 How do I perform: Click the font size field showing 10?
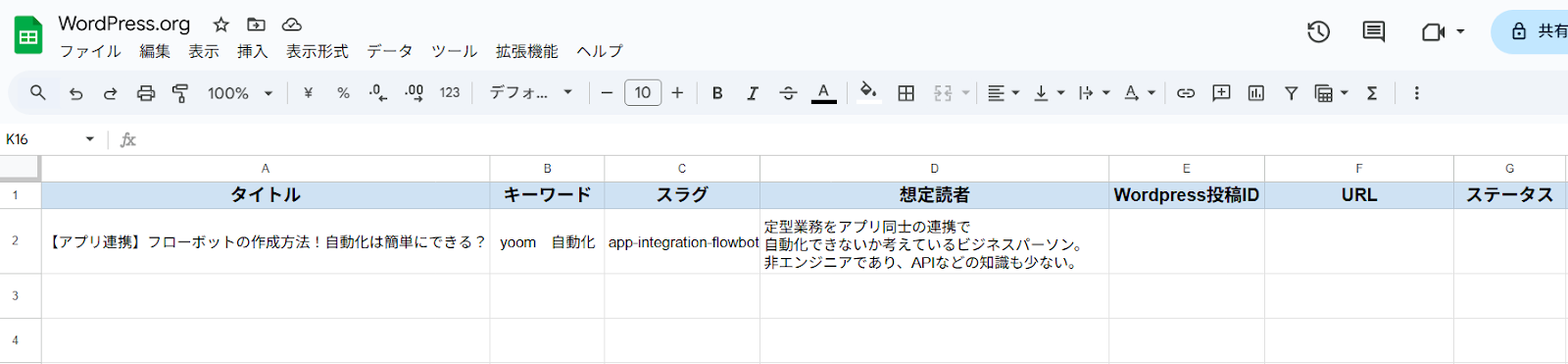coord(643,93)
